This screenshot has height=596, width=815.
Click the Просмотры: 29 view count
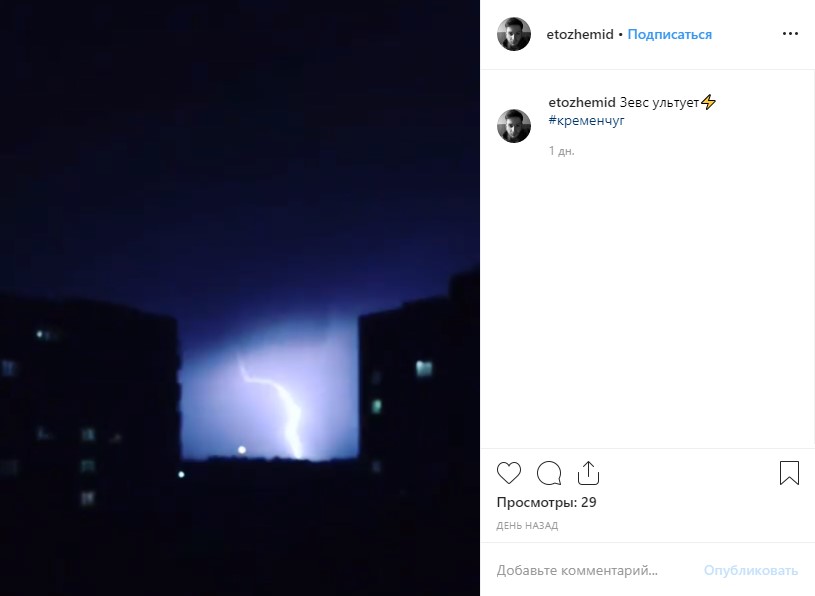[x=546, y=502]
